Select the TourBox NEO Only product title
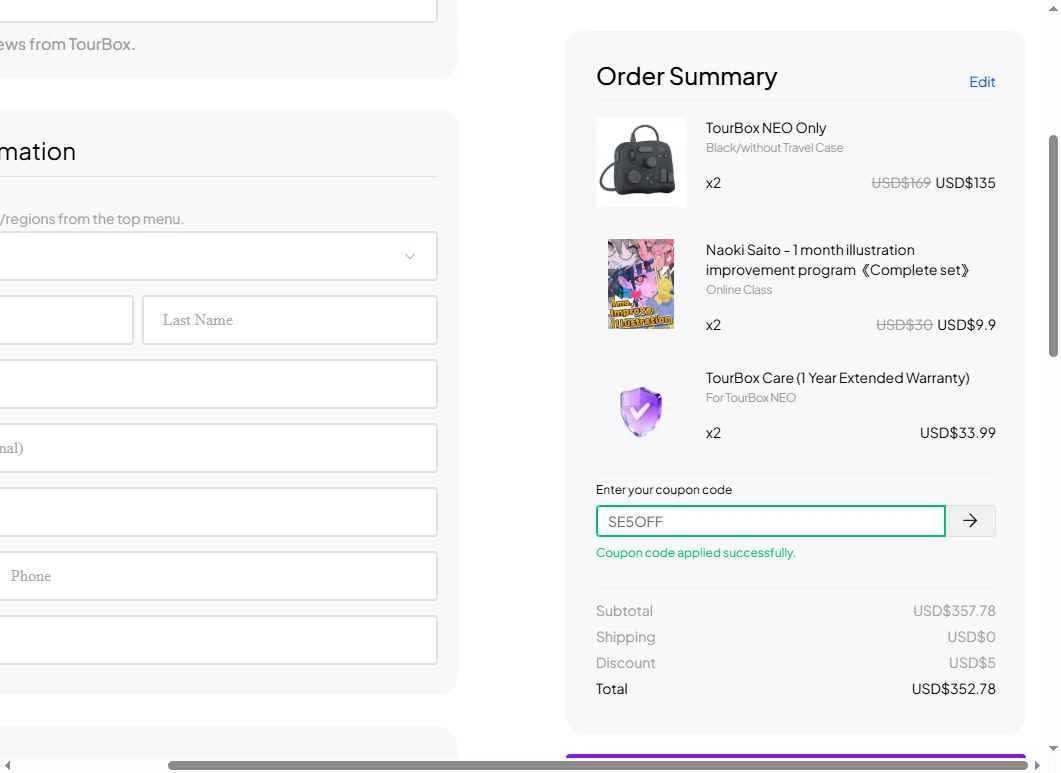Viewport: 1061px width, 773px height. [x=765, y=128]
